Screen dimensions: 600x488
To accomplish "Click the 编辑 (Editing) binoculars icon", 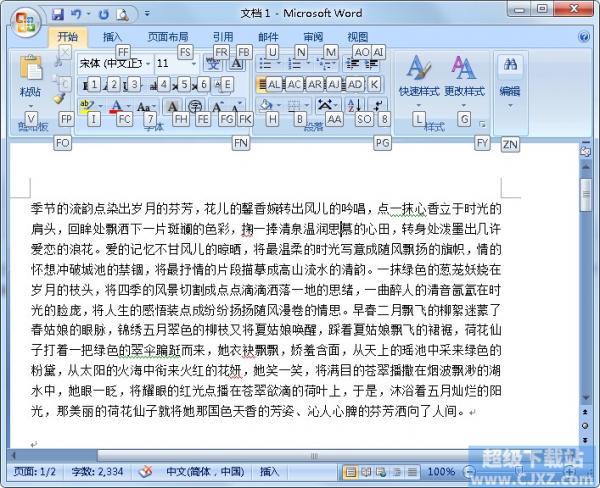I will pos(510,66).
